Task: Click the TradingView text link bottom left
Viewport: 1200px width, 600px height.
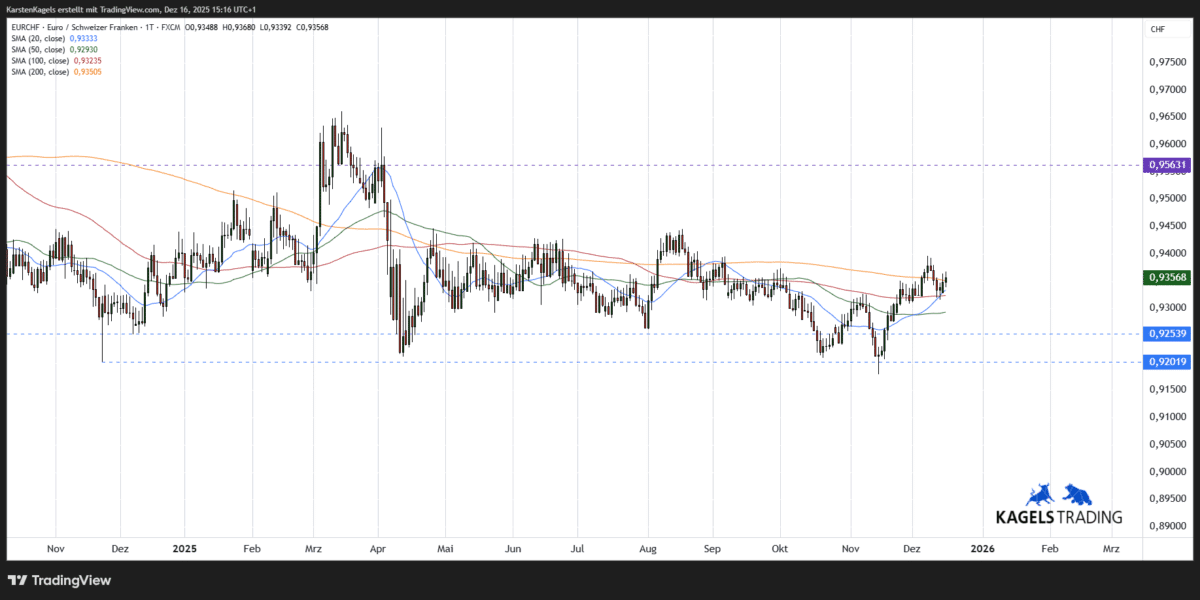Action: (70, 580)
